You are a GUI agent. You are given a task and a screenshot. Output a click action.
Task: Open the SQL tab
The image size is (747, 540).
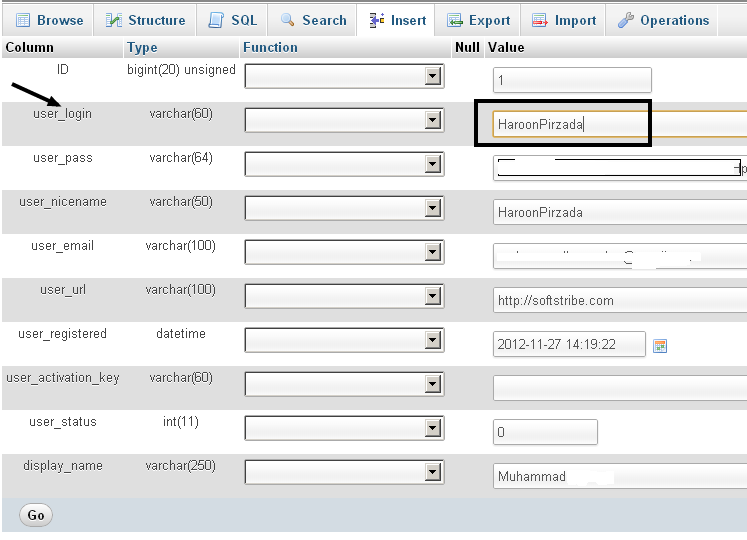[232, 20]
